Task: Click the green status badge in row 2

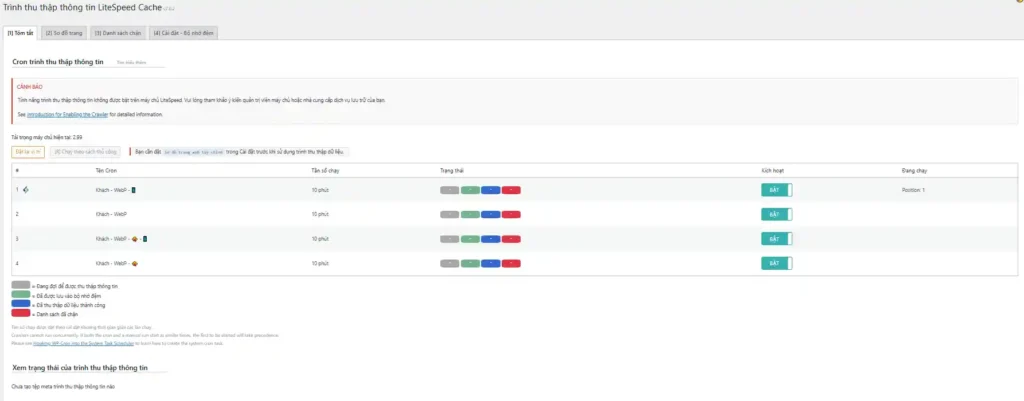Action: (x=470, y=214)
